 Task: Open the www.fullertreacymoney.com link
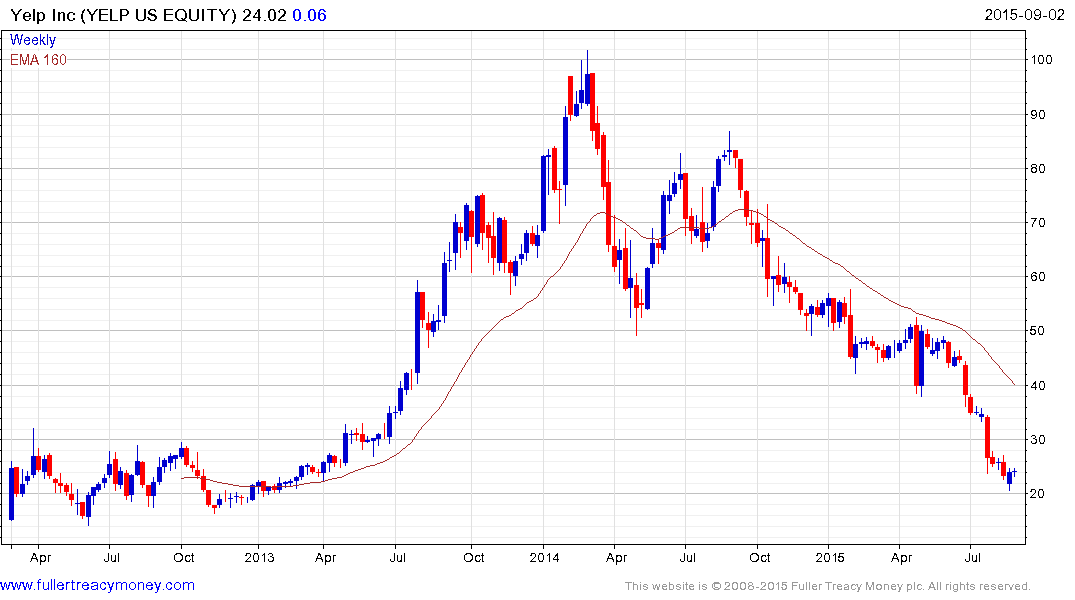[97, 585]
